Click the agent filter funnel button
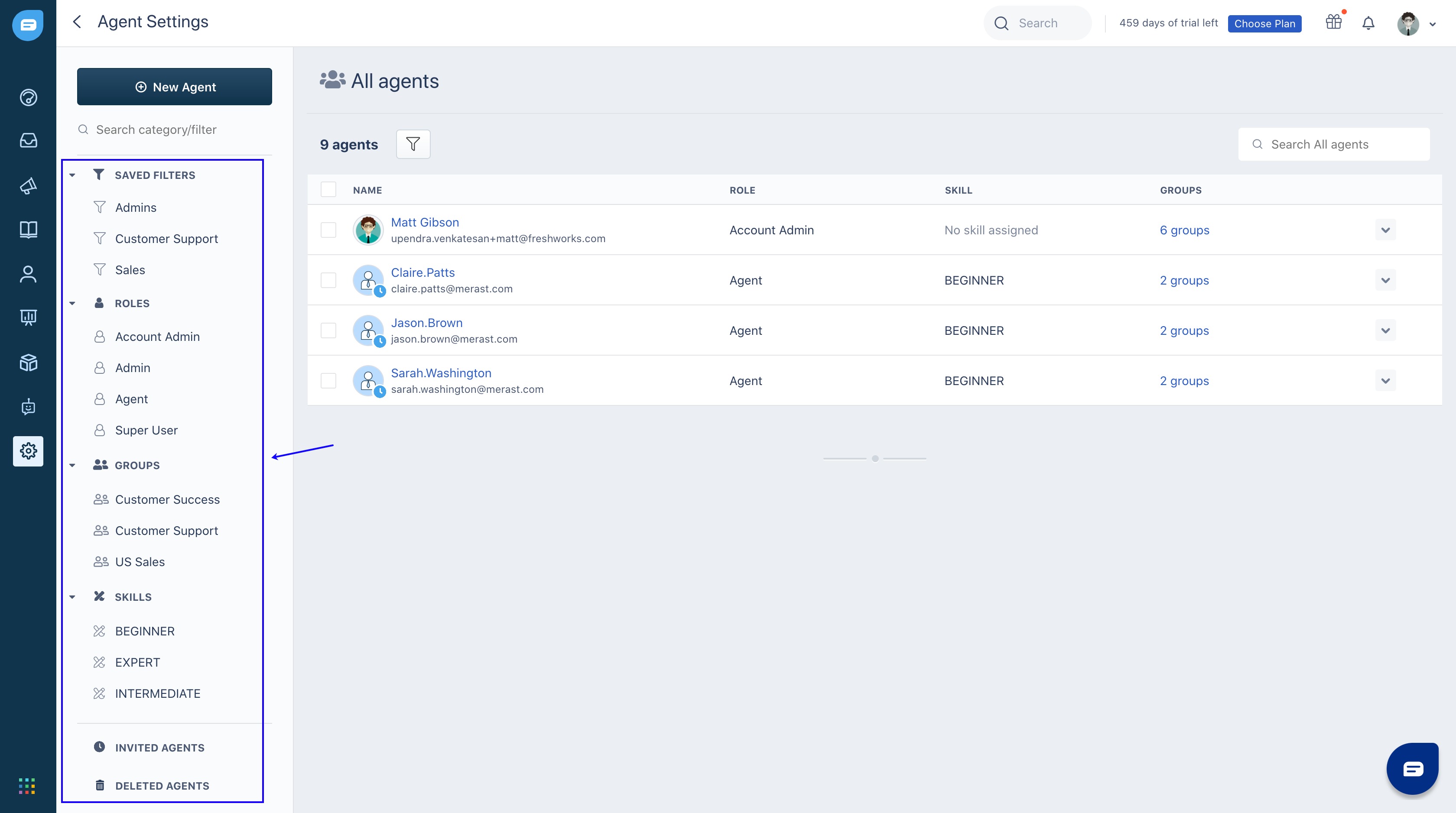This screenshot has height=813, width=1456. tap(413, 144)
